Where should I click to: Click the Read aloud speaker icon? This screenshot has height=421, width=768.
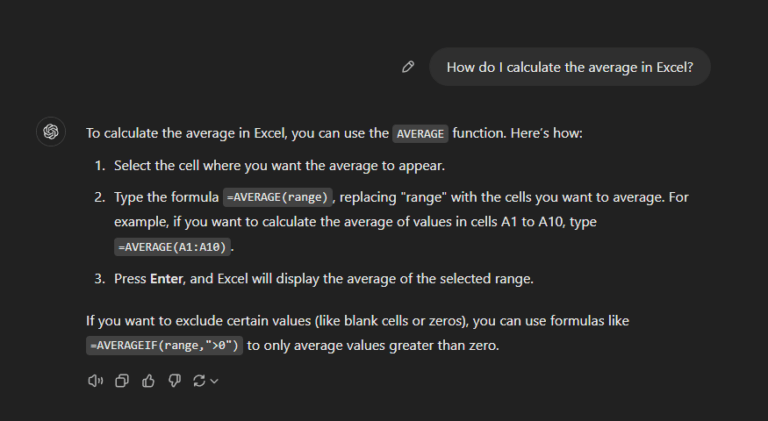click(96, 380)
